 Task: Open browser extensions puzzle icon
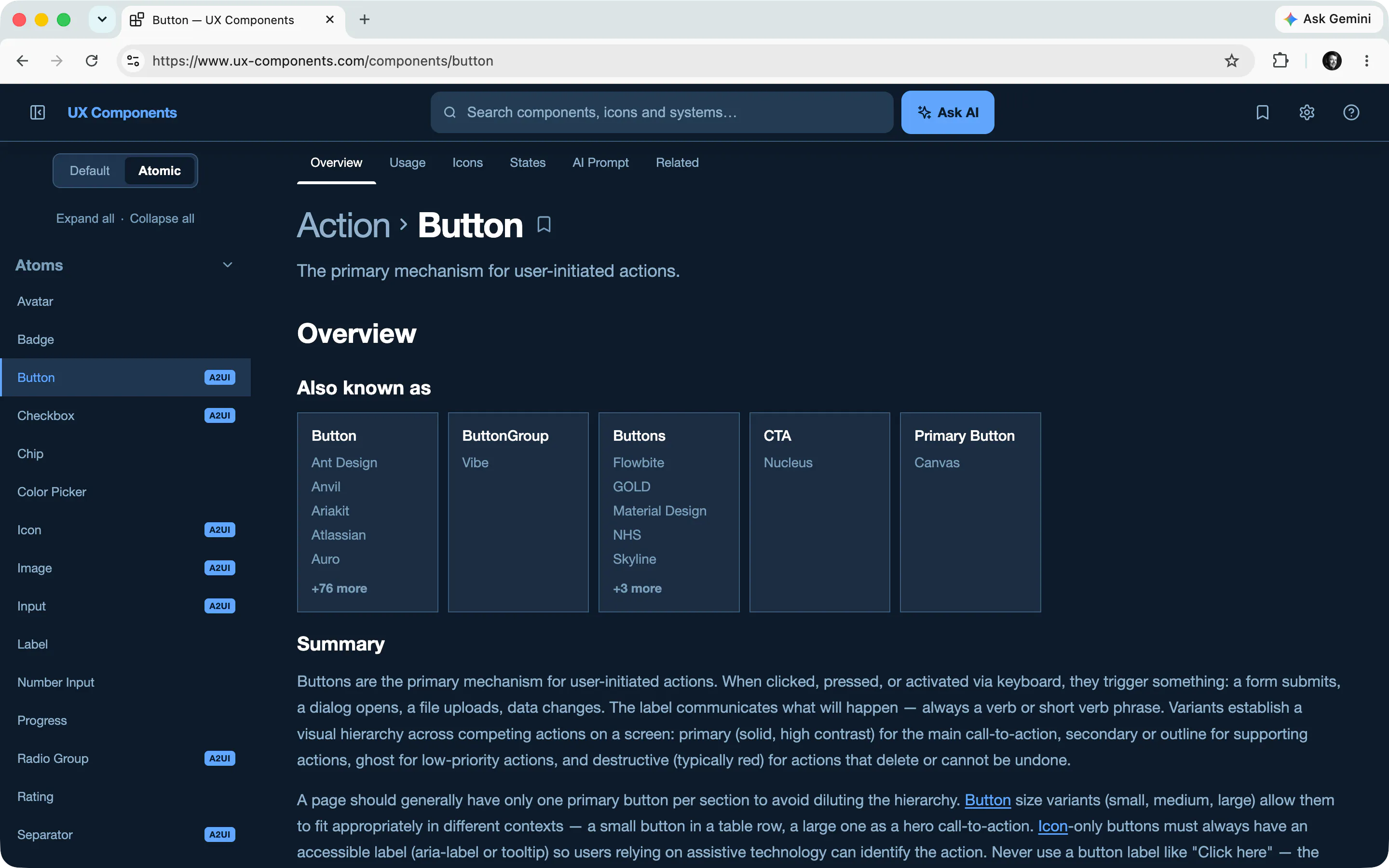tap(1280, 61)
